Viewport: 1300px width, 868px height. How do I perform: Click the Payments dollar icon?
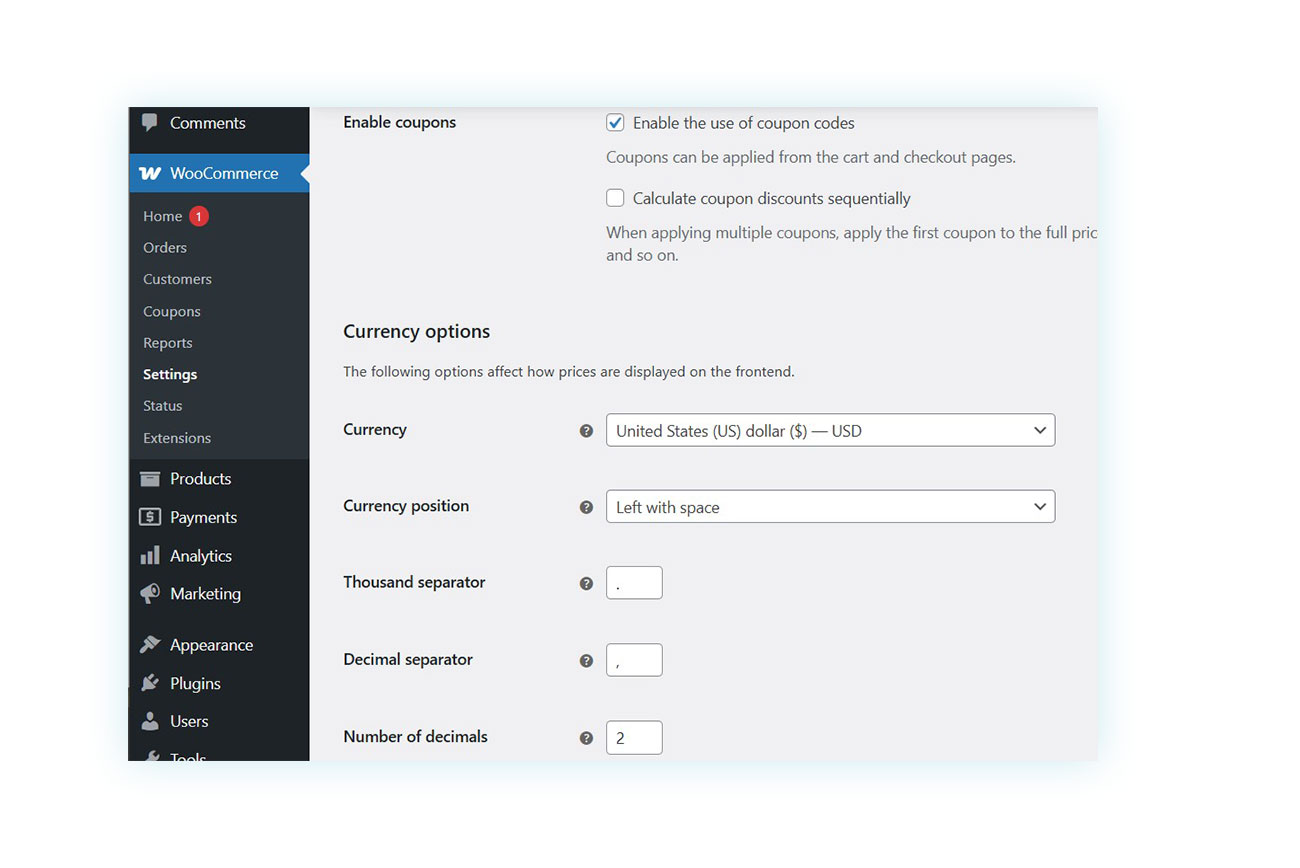tap(150, 517)
